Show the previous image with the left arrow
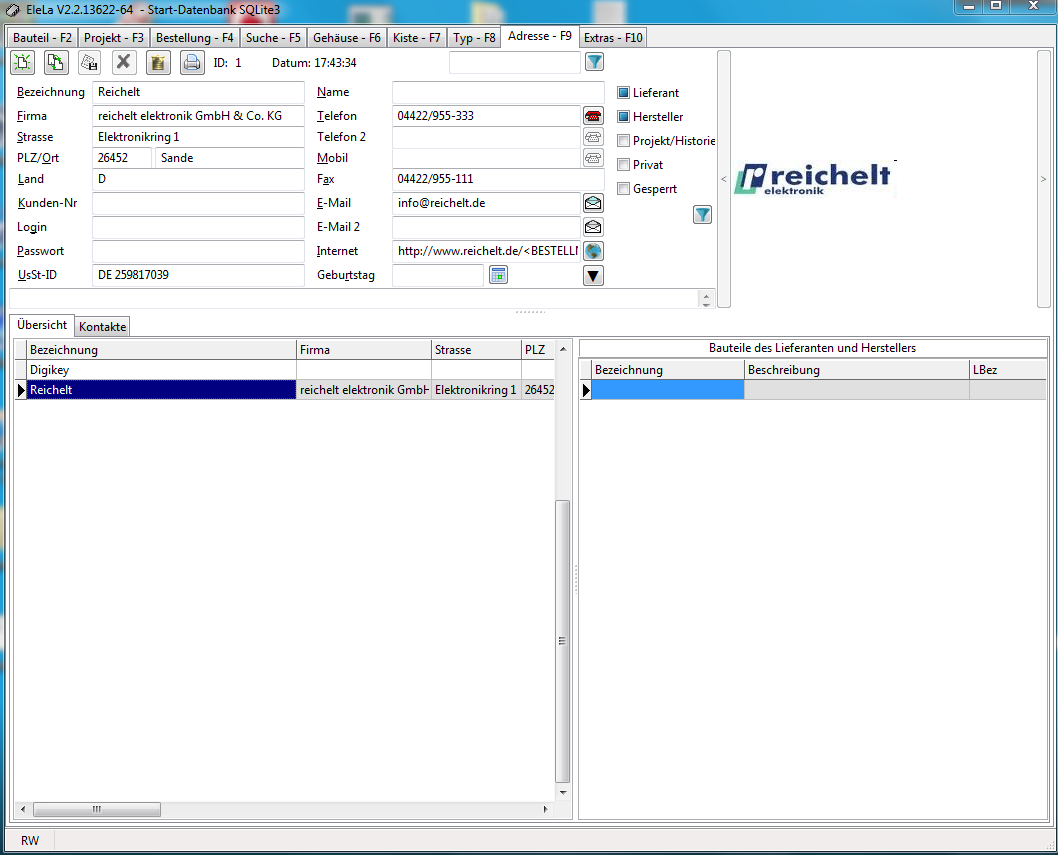 pyautogui.click(x=723, y=180)
